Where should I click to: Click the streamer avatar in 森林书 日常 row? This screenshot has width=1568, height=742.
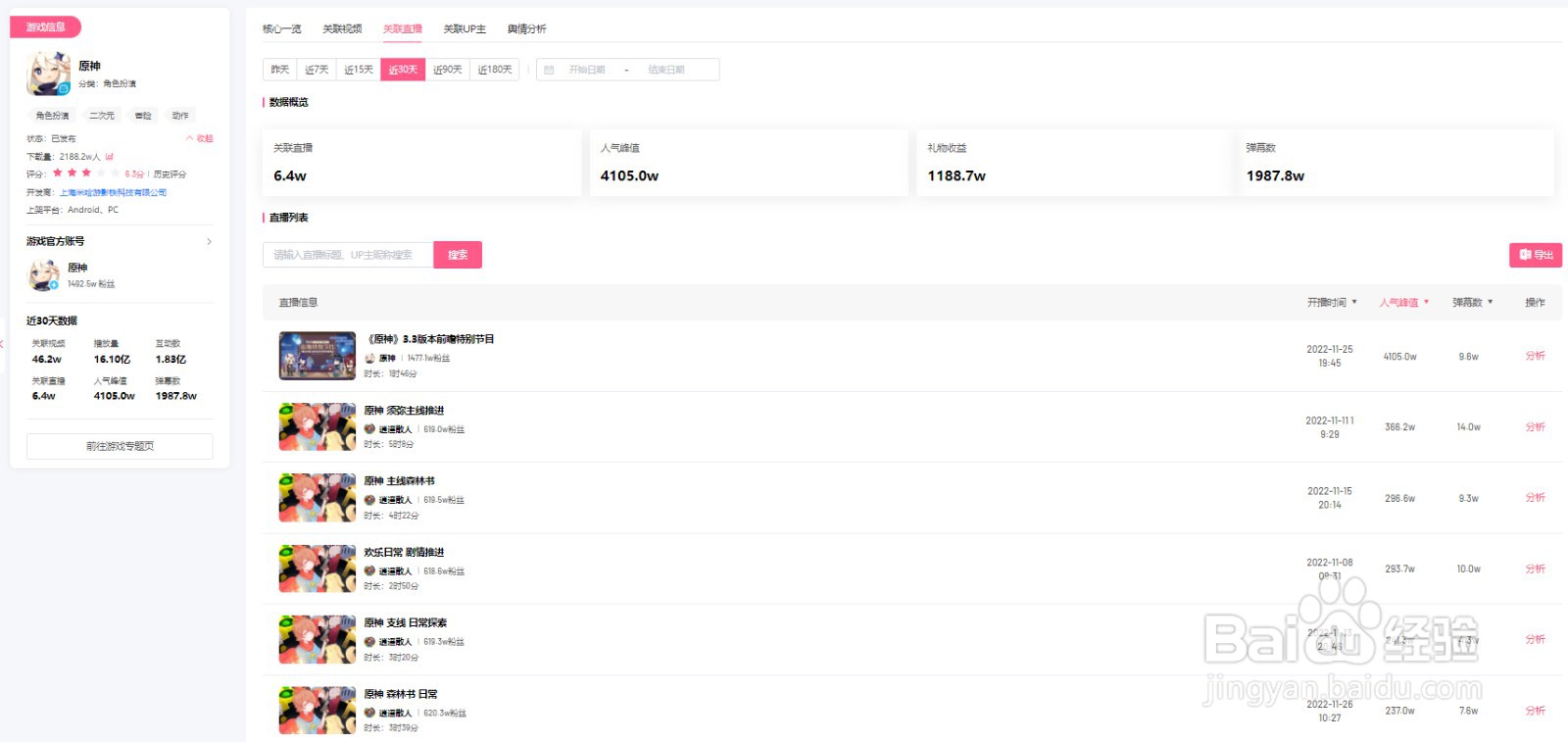pyautogui.click(x=370, y=713)
